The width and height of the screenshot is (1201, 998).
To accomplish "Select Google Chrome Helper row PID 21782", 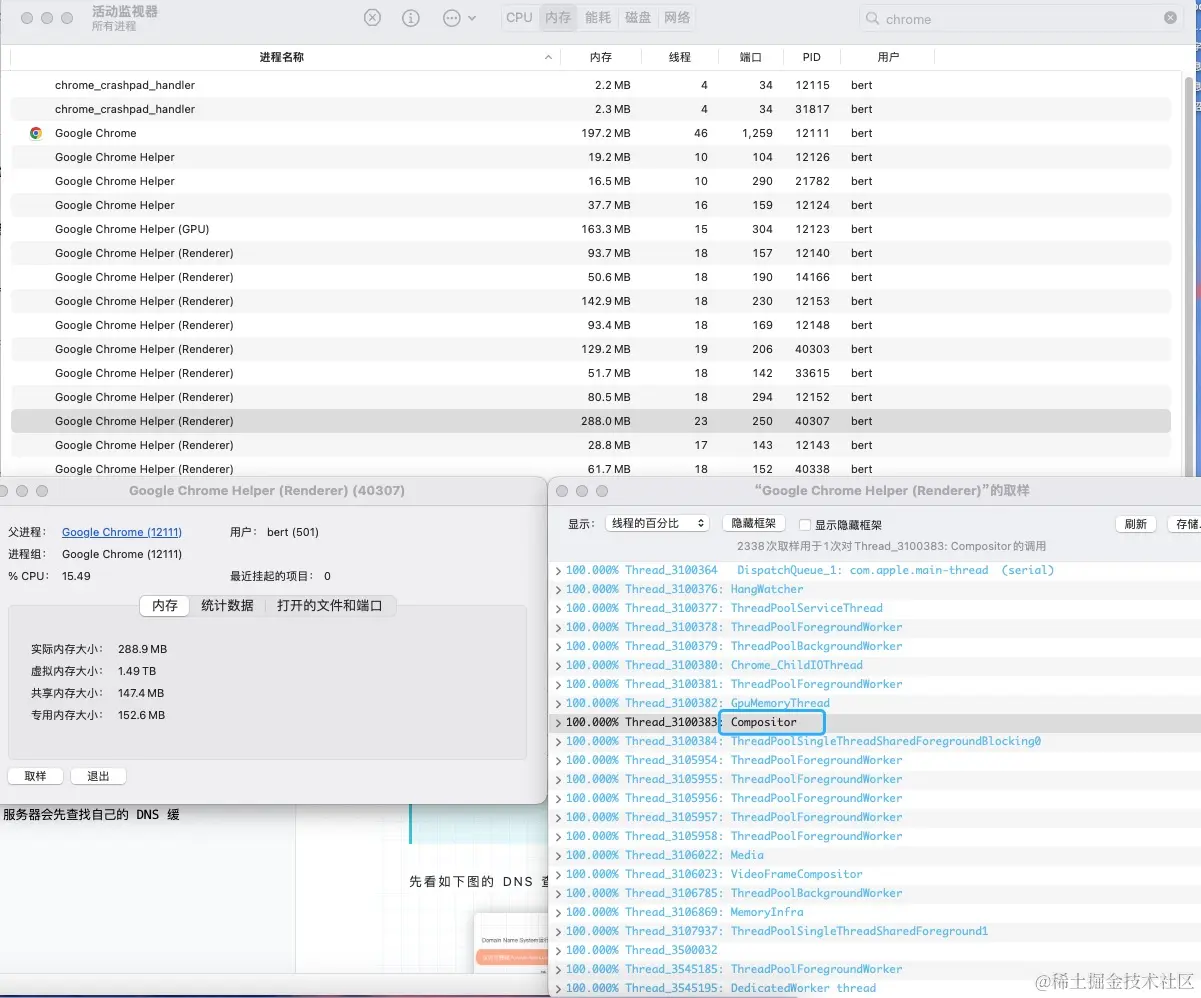I will [x=590, y=181].
